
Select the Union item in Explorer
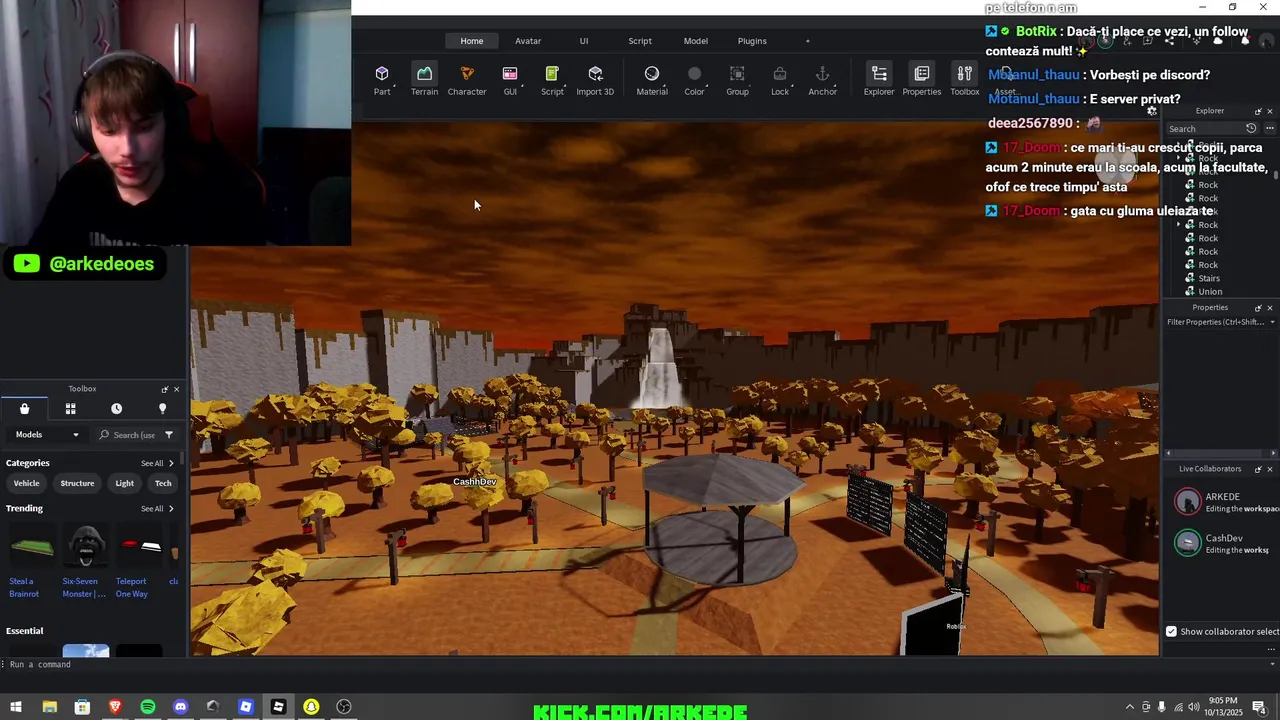(x=1209, y=291)
